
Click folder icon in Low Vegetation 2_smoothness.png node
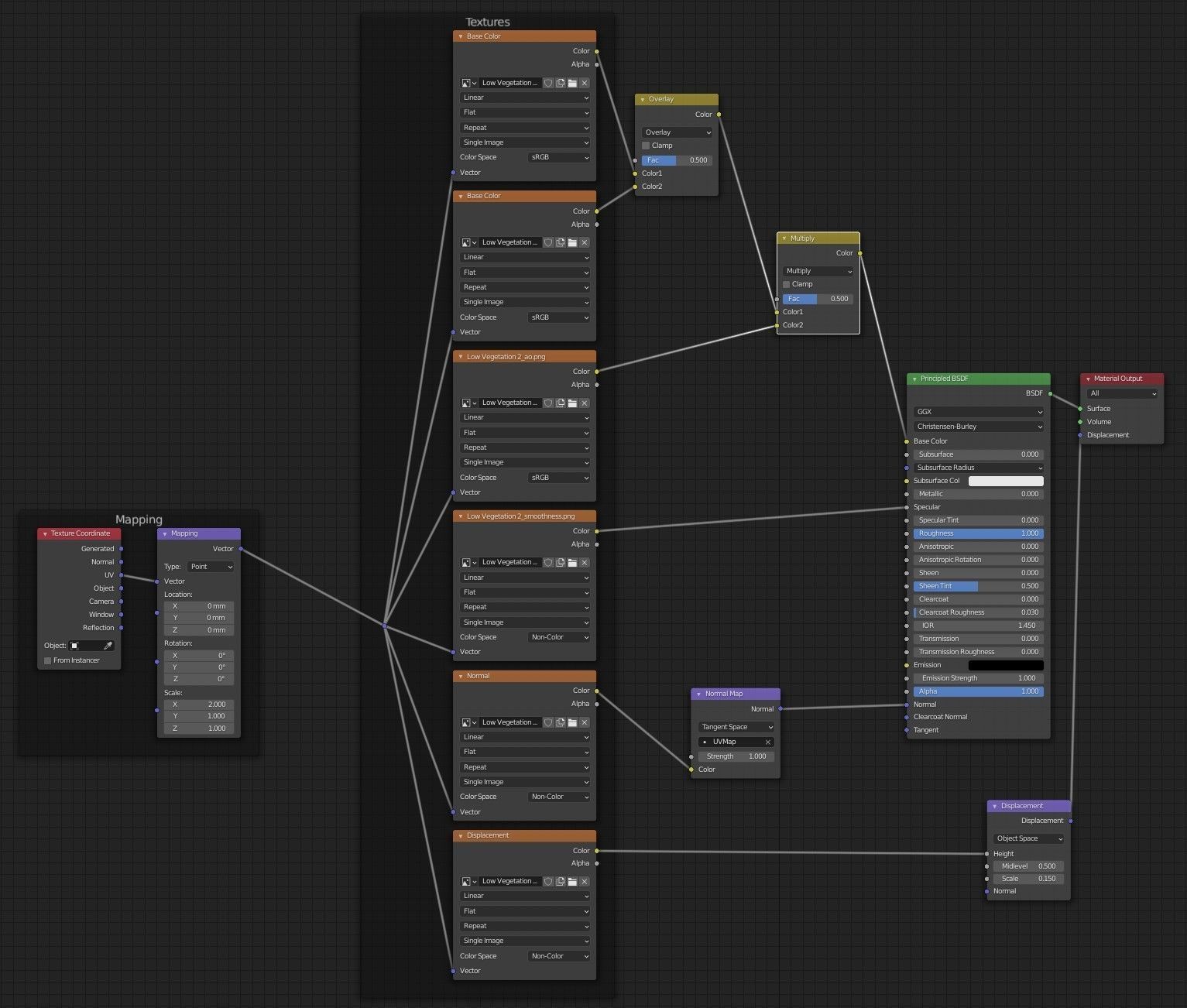click(x=572, y=563)
